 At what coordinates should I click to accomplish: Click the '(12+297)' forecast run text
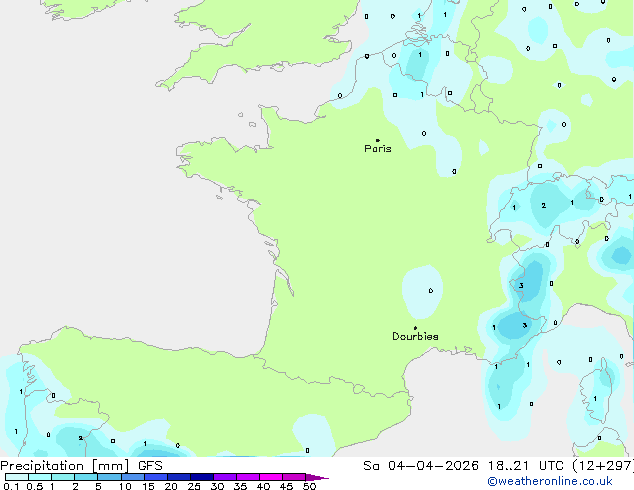(x=603, y=466)
